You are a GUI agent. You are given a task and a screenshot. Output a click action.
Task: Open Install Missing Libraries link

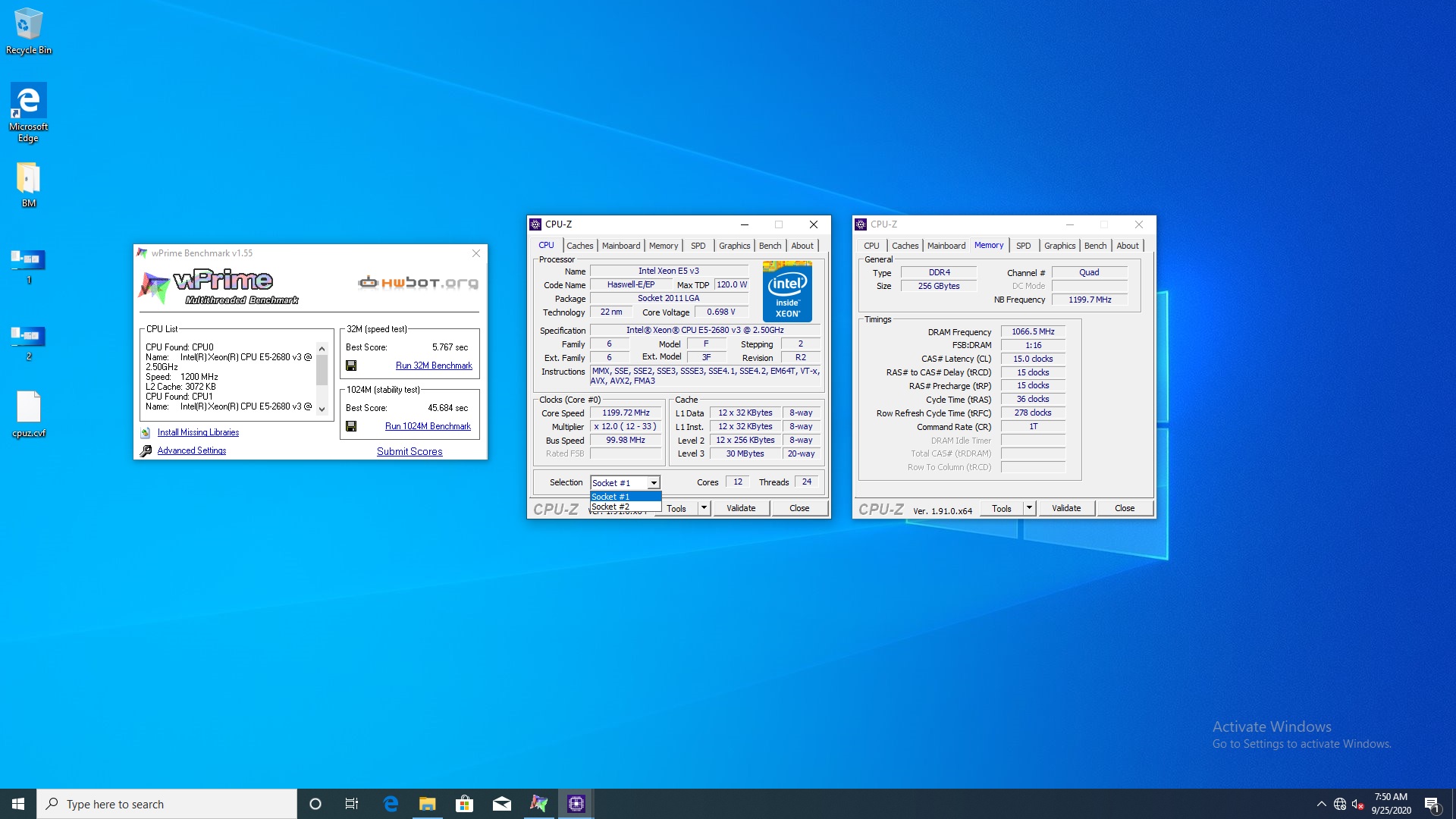tap(198, 432)
